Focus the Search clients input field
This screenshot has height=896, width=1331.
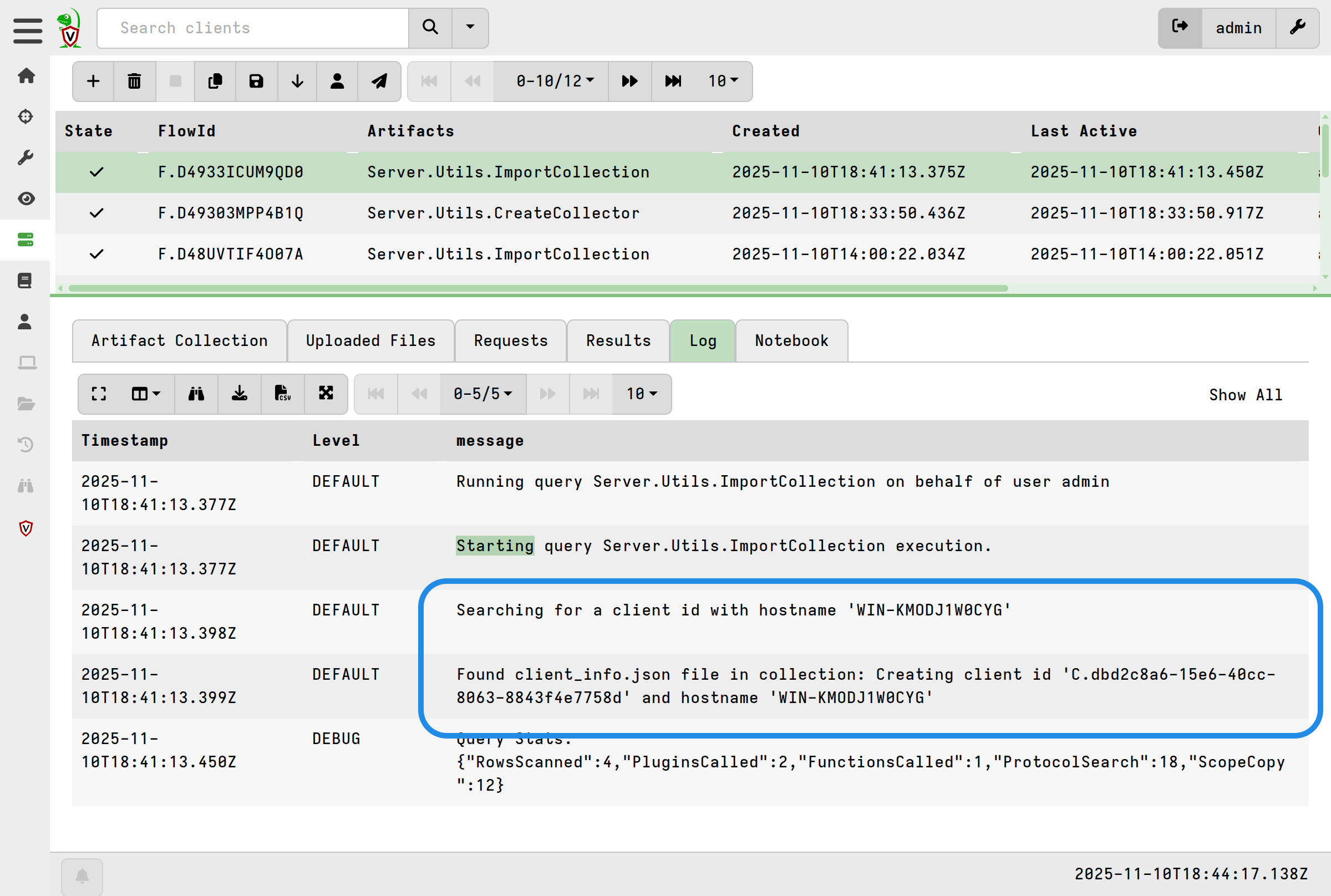click(x=252, y=28)
